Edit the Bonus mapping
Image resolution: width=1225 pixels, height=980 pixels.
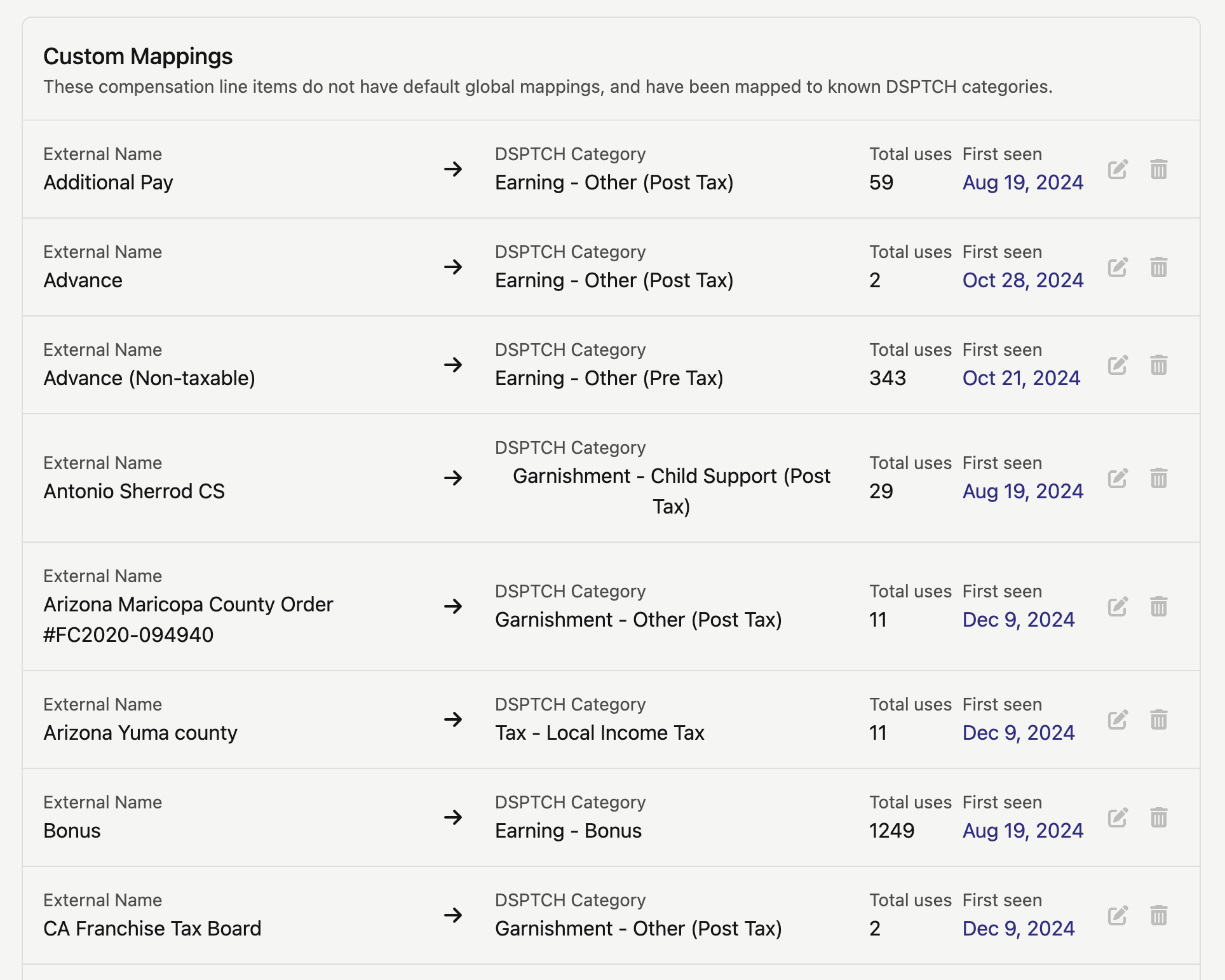tap(1118, 817)
